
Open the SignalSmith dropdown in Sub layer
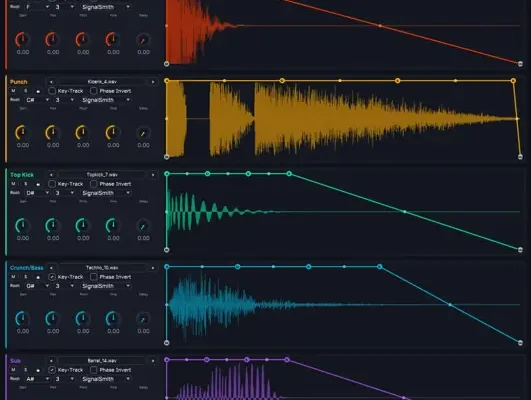click(106, 379)
